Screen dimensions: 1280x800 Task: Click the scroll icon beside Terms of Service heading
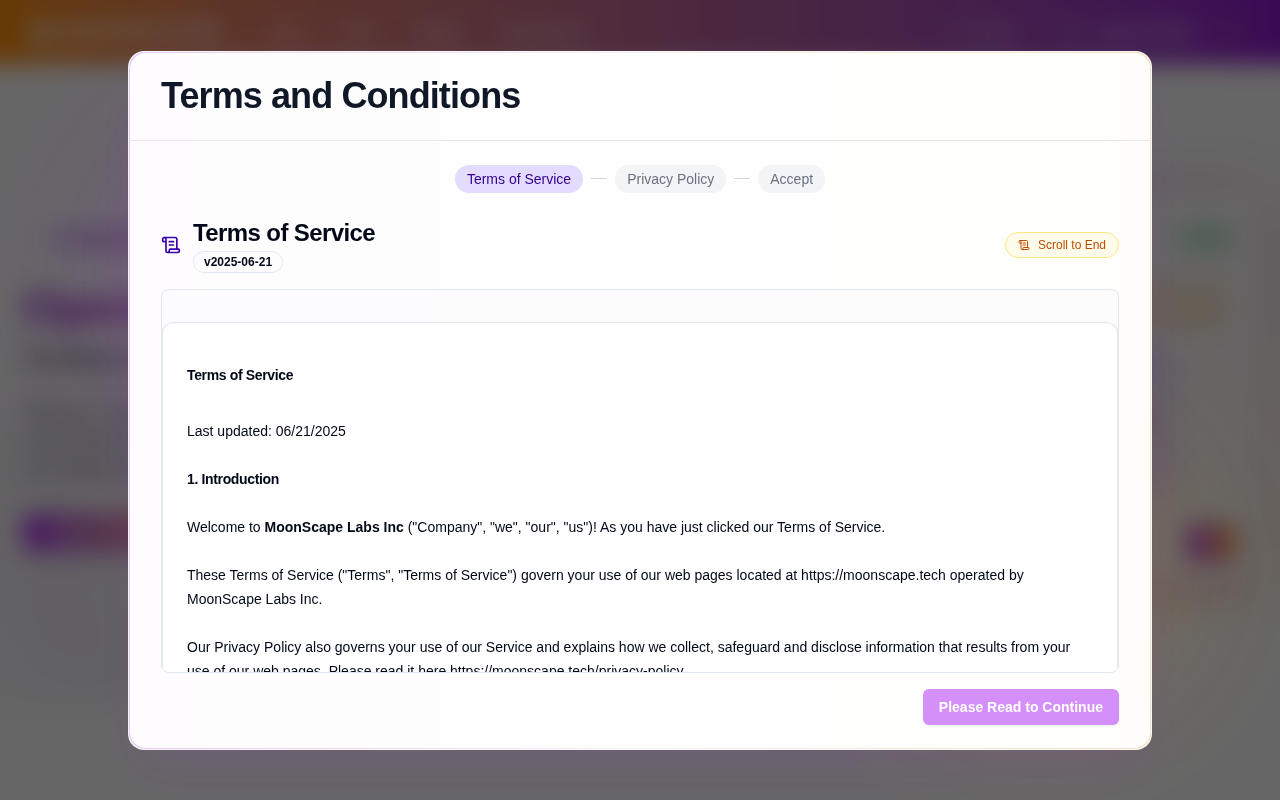(171, 245)
